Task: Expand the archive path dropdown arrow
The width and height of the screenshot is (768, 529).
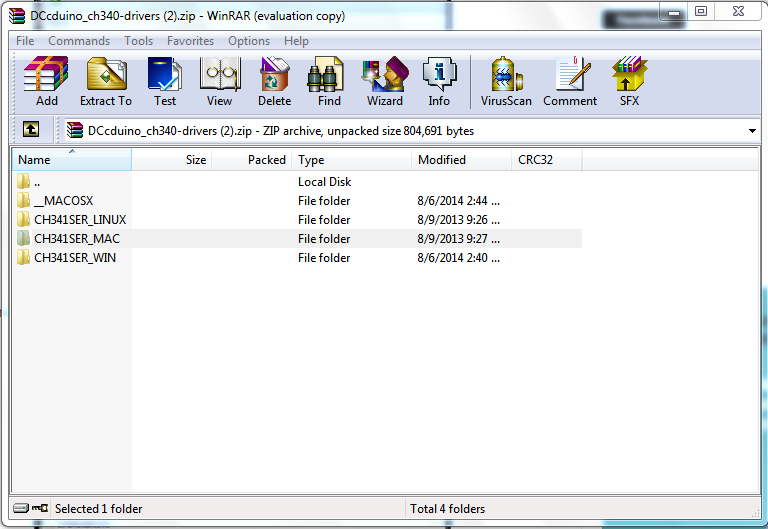Action: pos(752,131)
